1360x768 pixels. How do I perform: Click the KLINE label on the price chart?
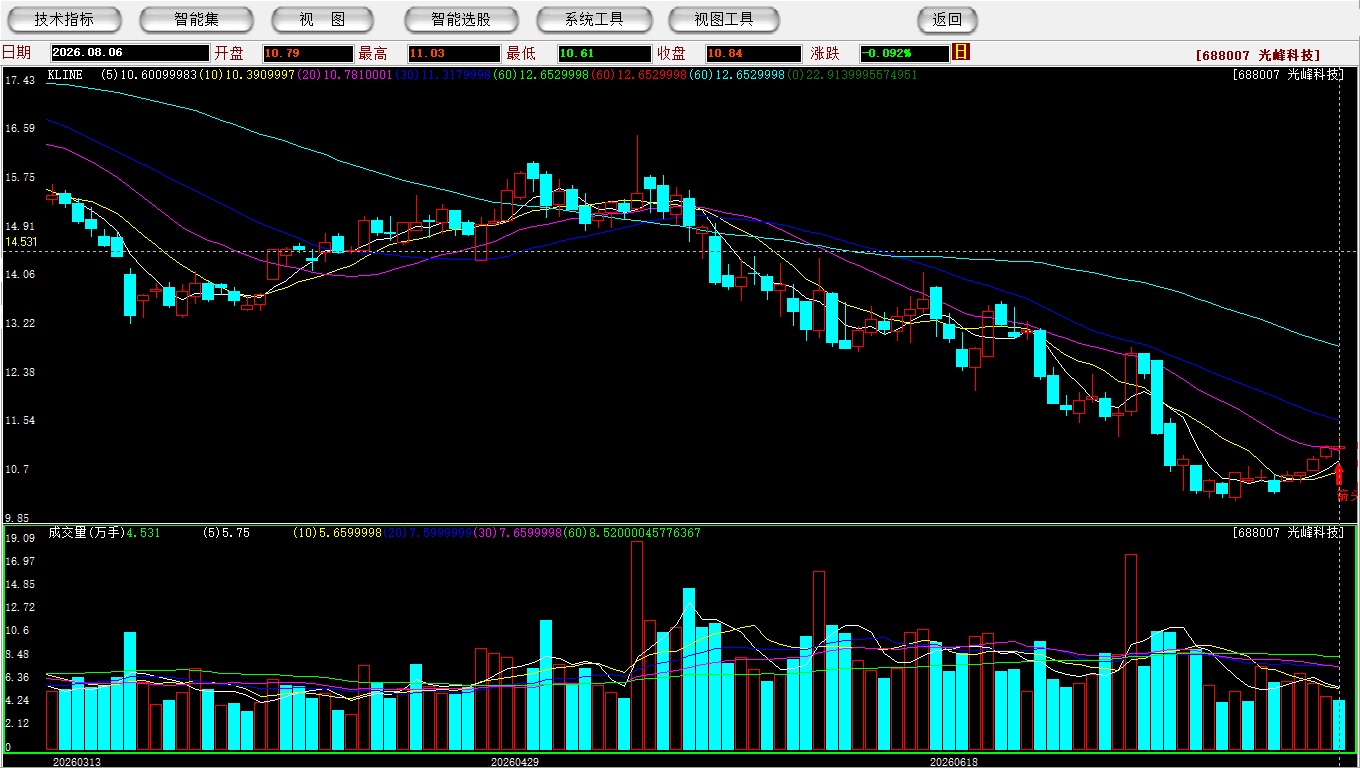(x=65, y=75)
